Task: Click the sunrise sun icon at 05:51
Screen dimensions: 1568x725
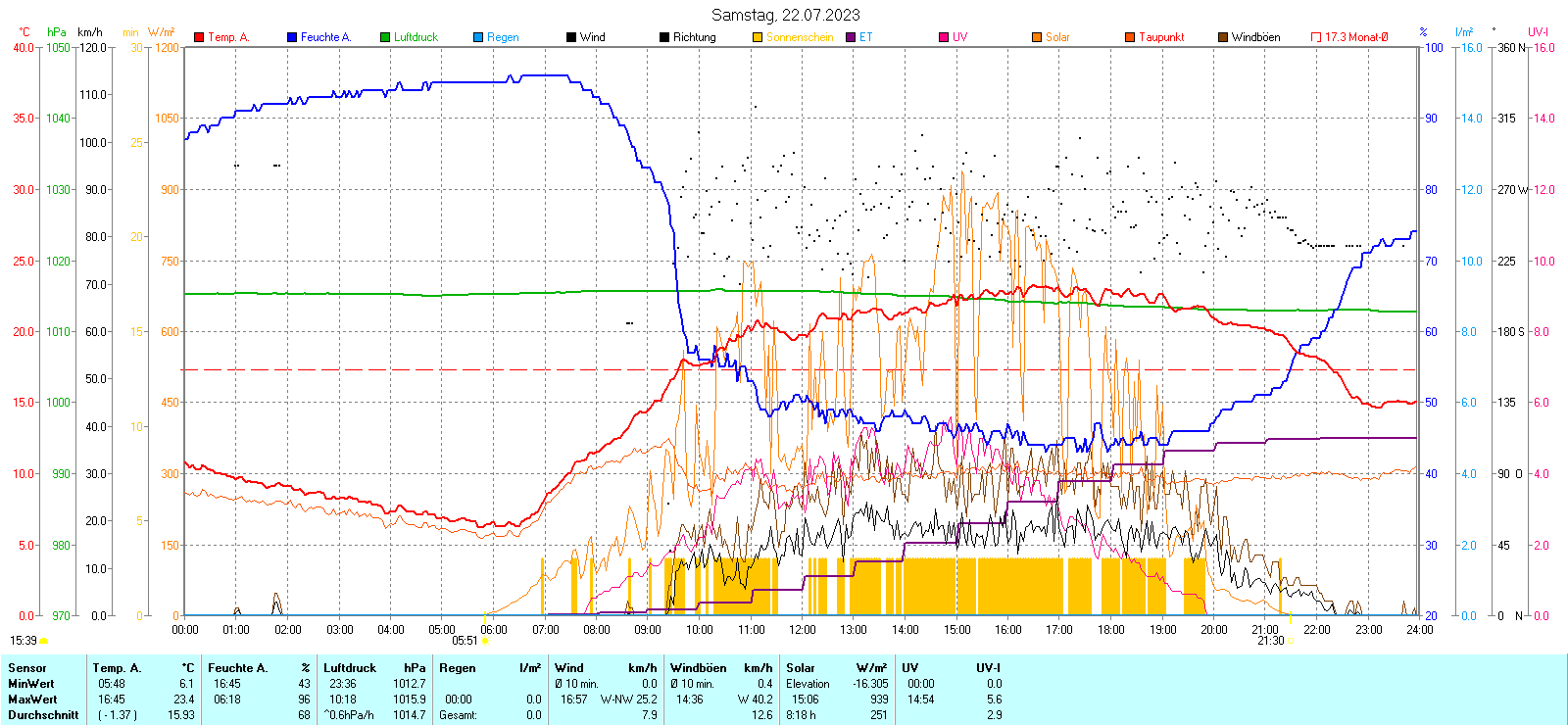Action: pos(485,641)
